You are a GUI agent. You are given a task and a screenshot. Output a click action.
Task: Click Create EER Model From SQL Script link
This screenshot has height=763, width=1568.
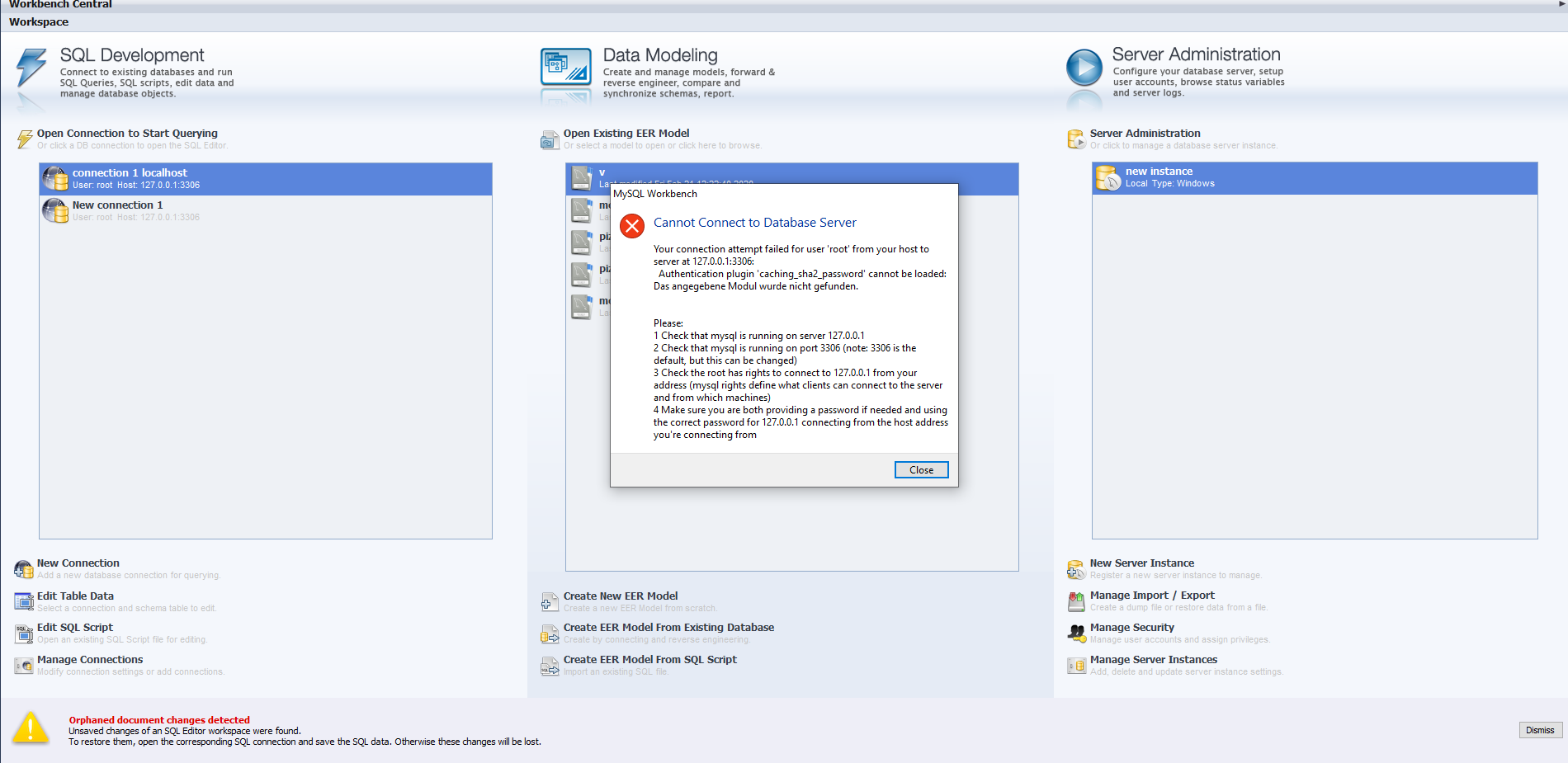650,660
